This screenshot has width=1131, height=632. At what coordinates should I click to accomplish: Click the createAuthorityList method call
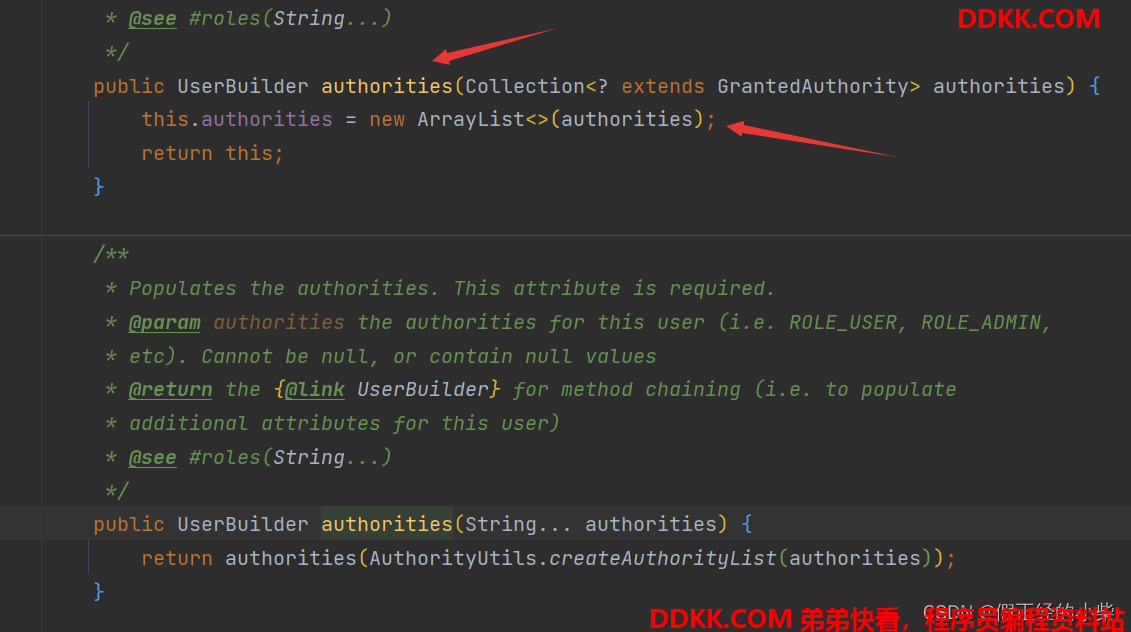tap(664, 558)
